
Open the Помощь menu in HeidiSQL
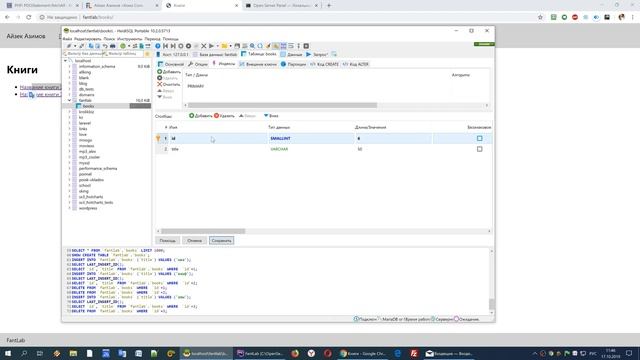171,39
